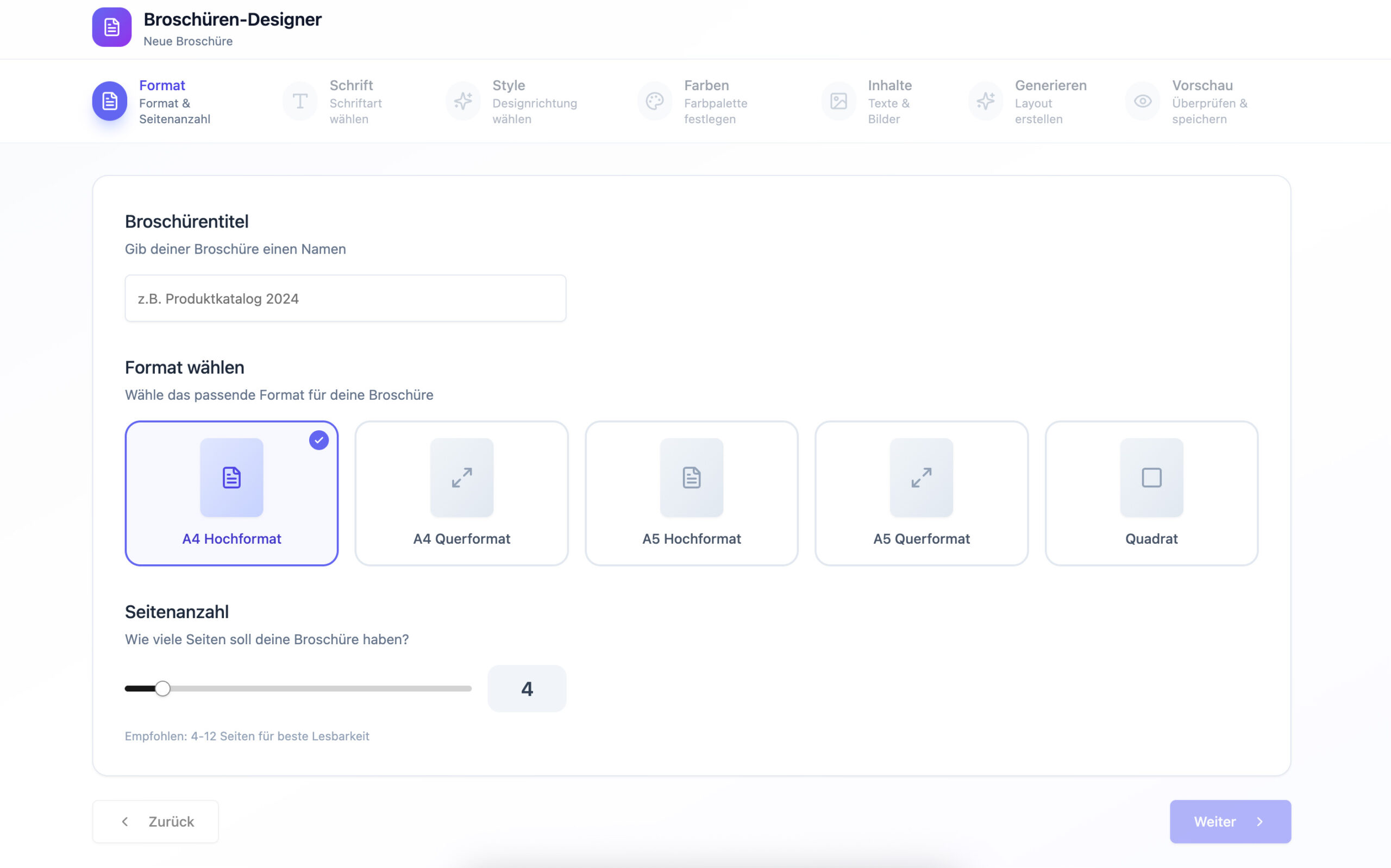Viewport: 1391px width, 868px height.
Task: Select the A4 Querformat format option
Action: point(461,493)
